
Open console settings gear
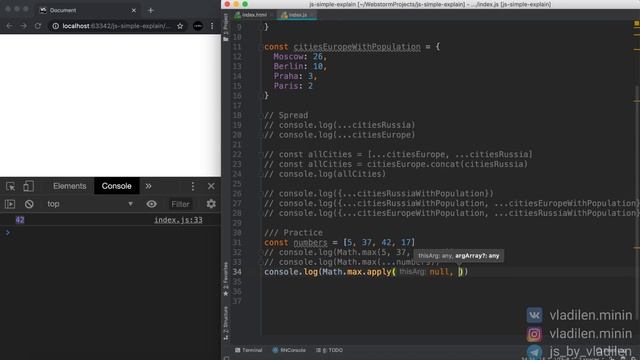pos(211,204)
